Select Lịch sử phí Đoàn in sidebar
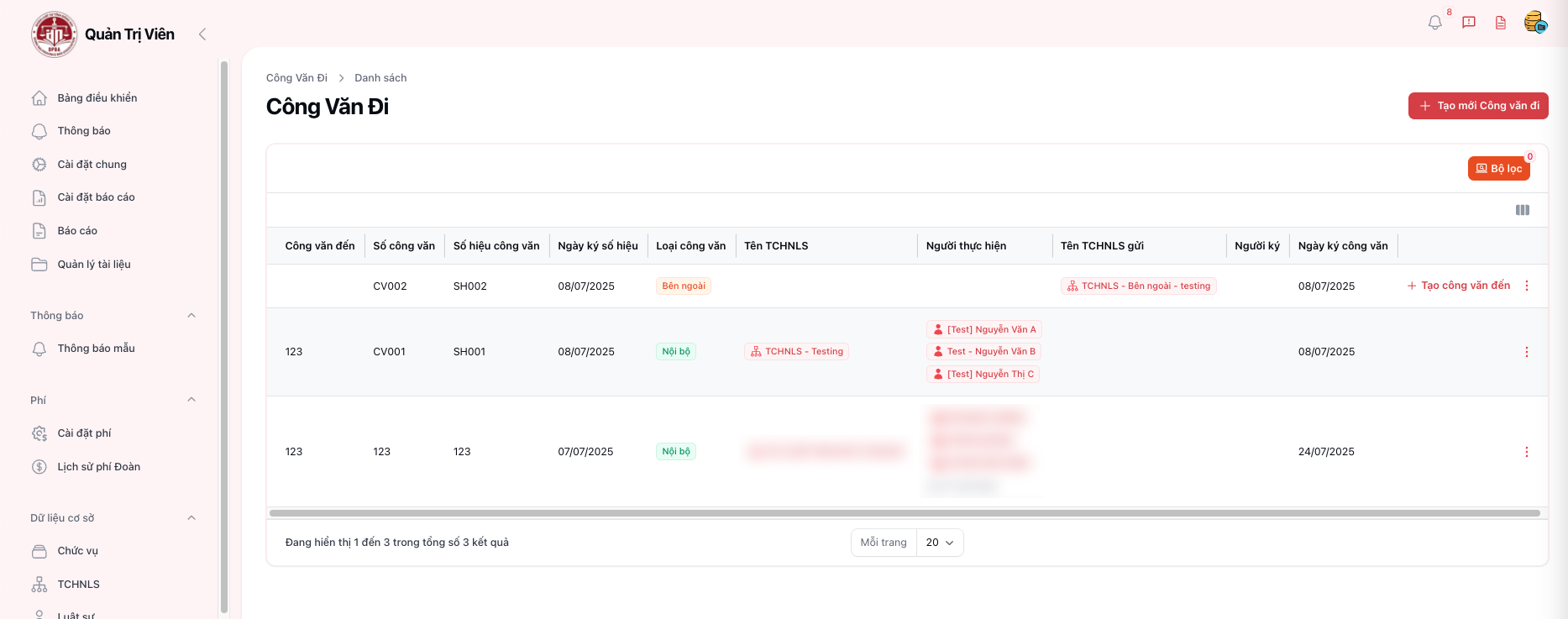The image size is (1568, 619). tap(98, 467)
